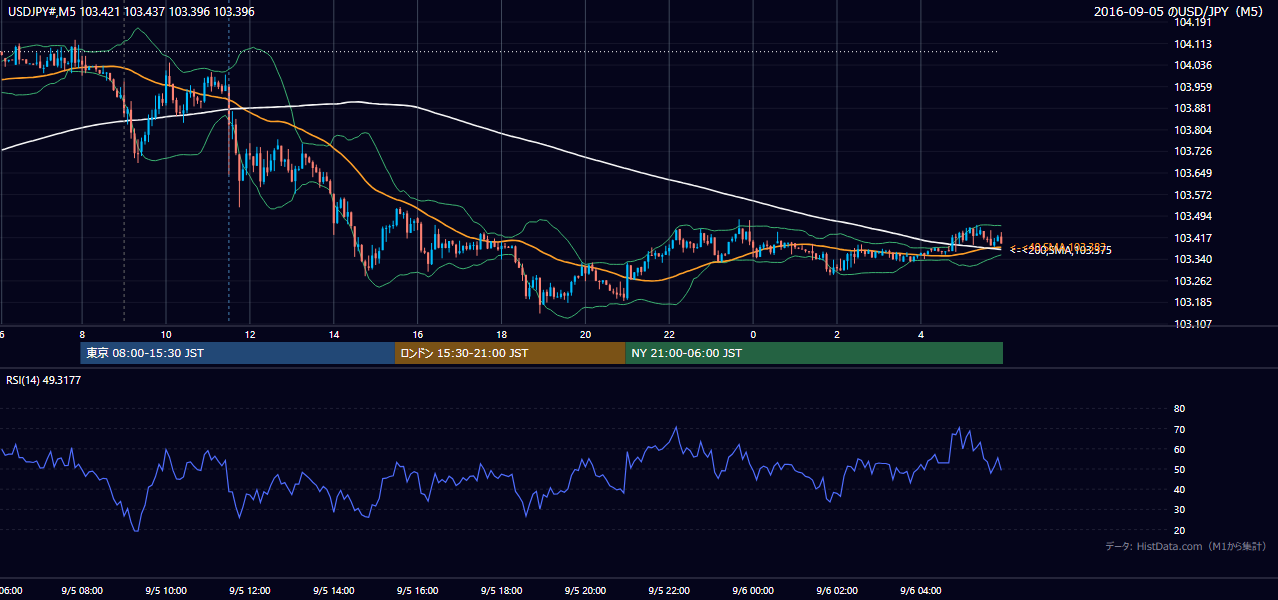The image size is (1278, 600).
Task: Click hour label 22 on chart axis
Action: click(670, 334)
